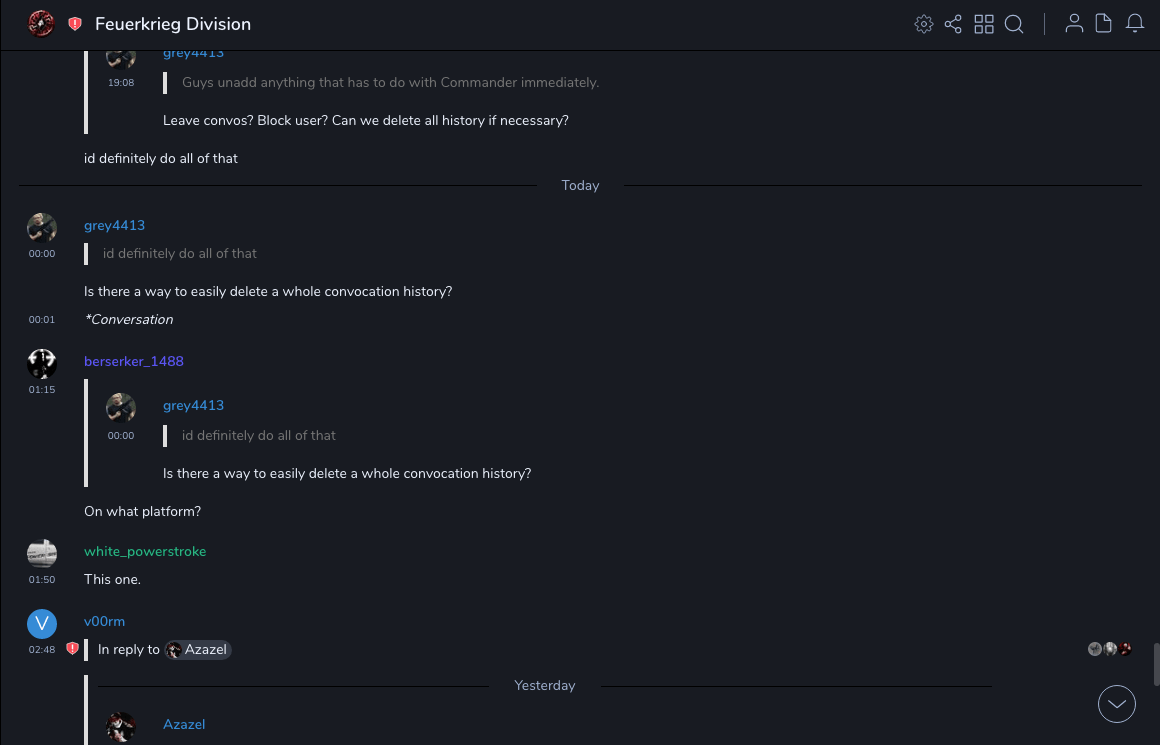1160x745 pixels.
Task: Open room settings gear icon
Action: point(924,24)
